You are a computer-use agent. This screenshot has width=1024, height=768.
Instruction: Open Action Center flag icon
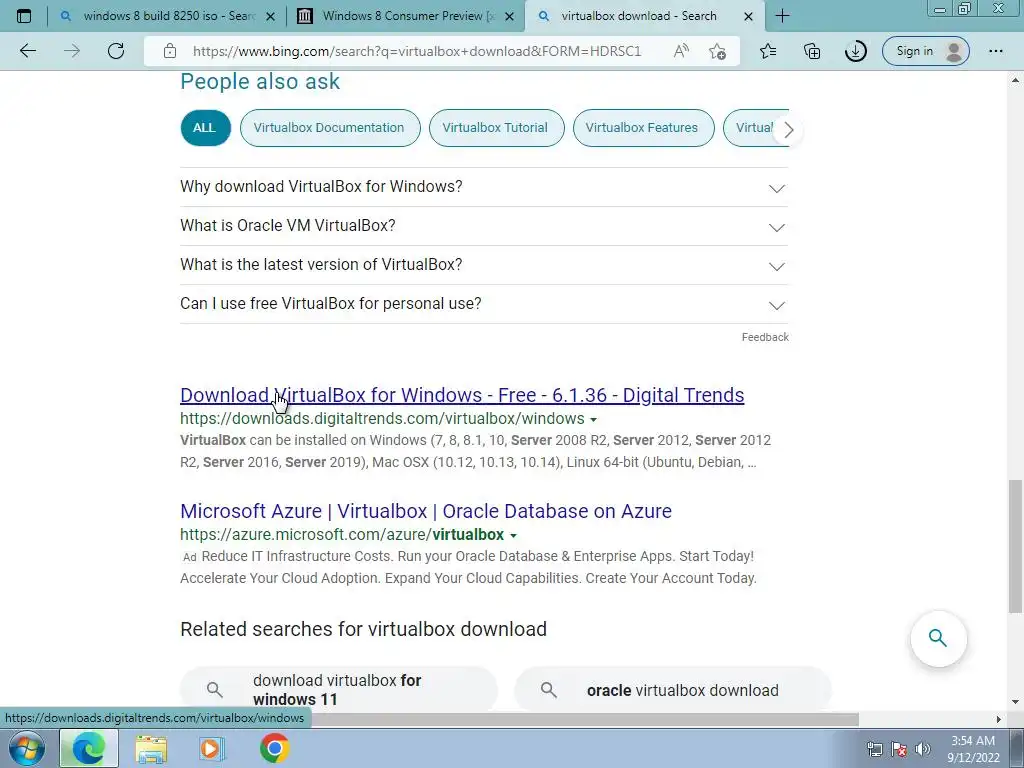point(899,749)
